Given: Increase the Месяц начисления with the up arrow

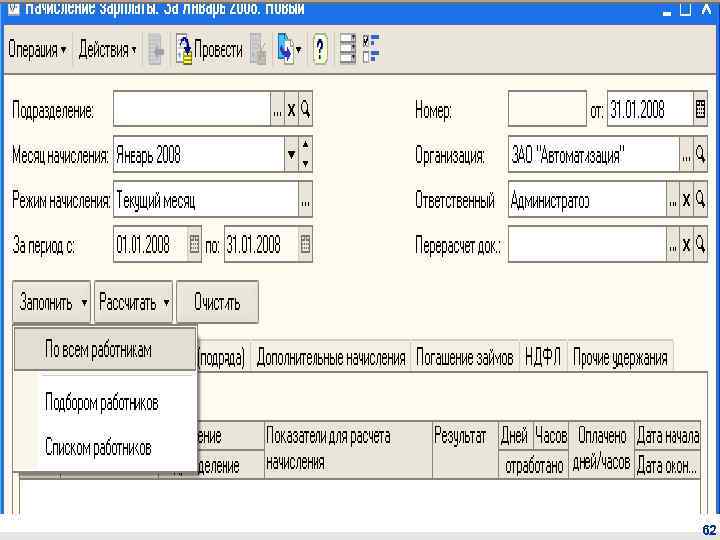Looking at the screenshot, I should pos(305,145).
